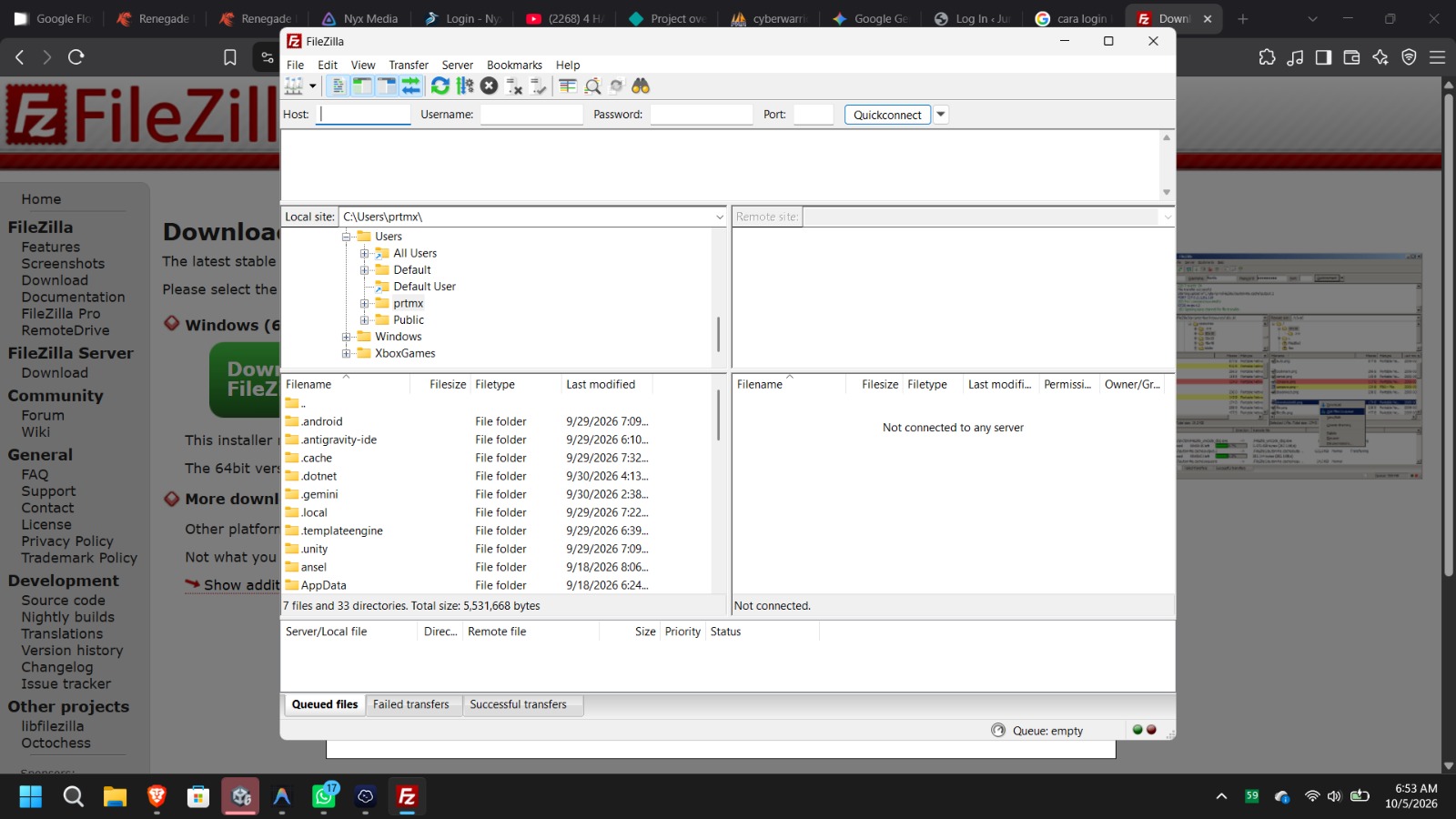Open WhatsApp from the taskbar
1456x819 pixels.
(324, 796)
